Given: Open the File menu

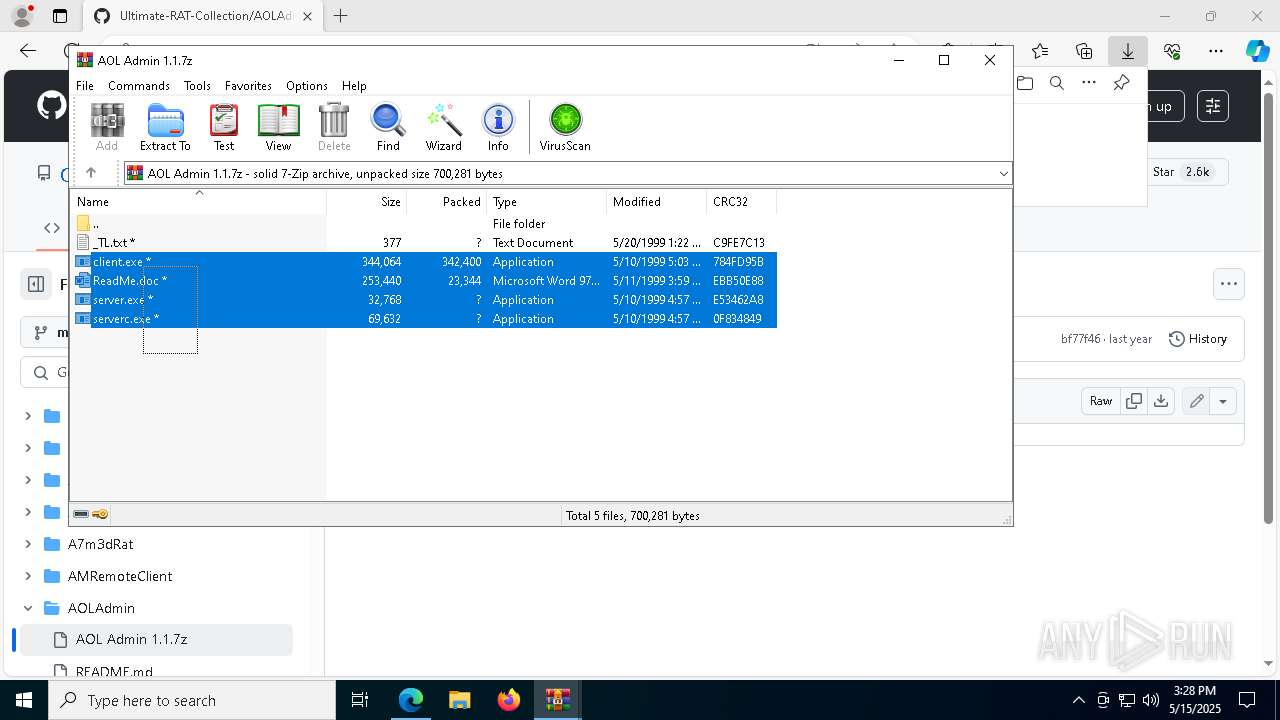Looking at the screenshot, I should click(x=85, y=86).
